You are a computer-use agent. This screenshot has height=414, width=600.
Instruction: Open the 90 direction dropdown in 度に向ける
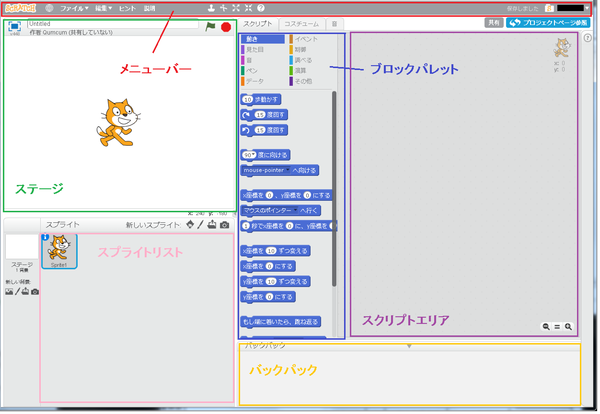click(x=249, y=155)
